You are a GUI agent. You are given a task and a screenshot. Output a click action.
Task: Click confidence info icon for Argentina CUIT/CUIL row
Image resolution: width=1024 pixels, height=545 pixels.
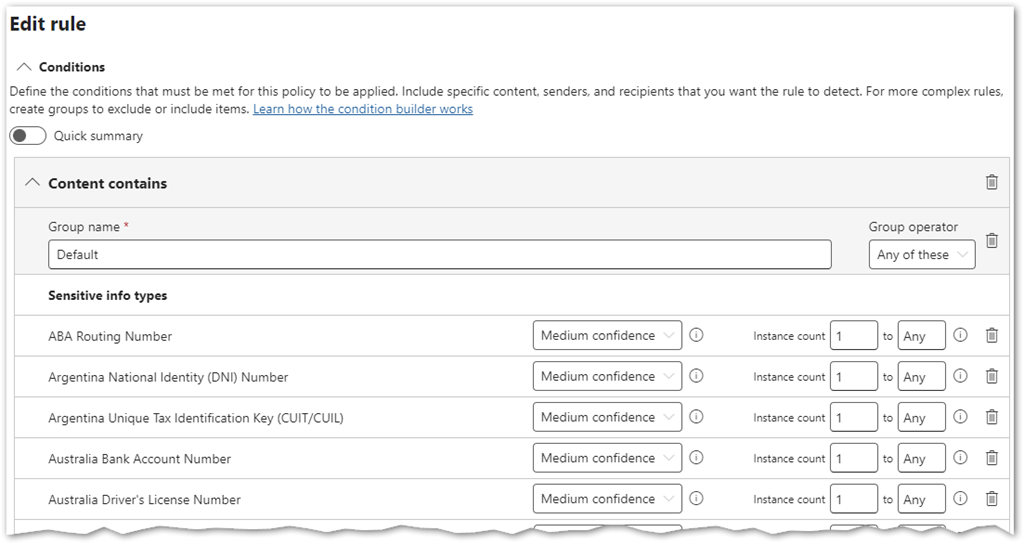(x=696, y=417)
